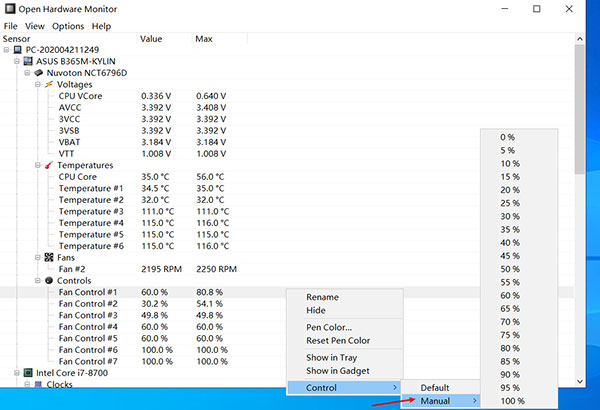The image size is (600, 410).
Task: Click the Open Hardware Monitor title bar icon
Action: 10,8
